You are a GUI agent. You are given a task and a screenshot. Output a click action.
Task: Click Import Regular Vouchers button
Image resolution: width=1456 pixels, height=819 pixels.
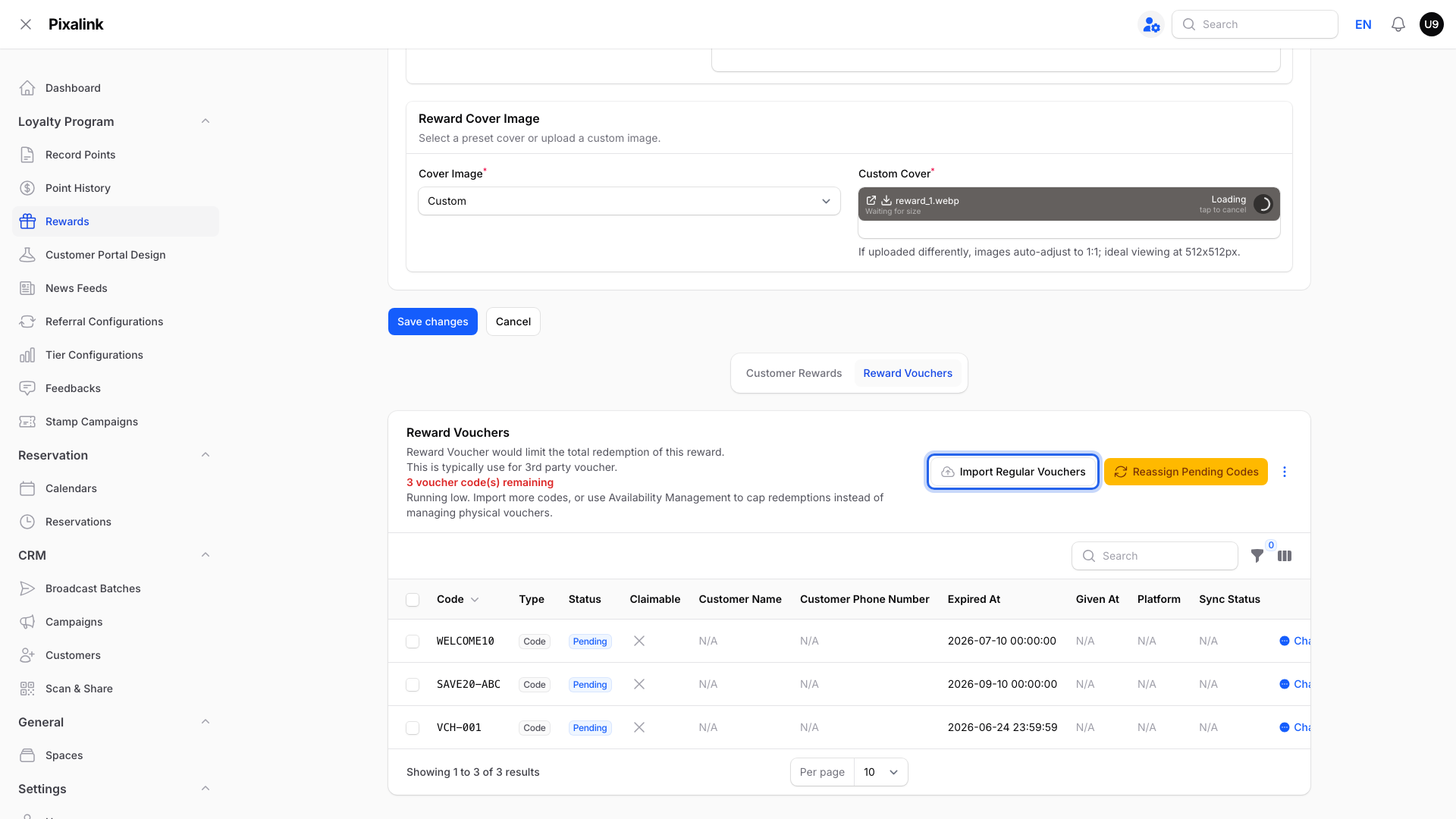(x=1013, y=472)
